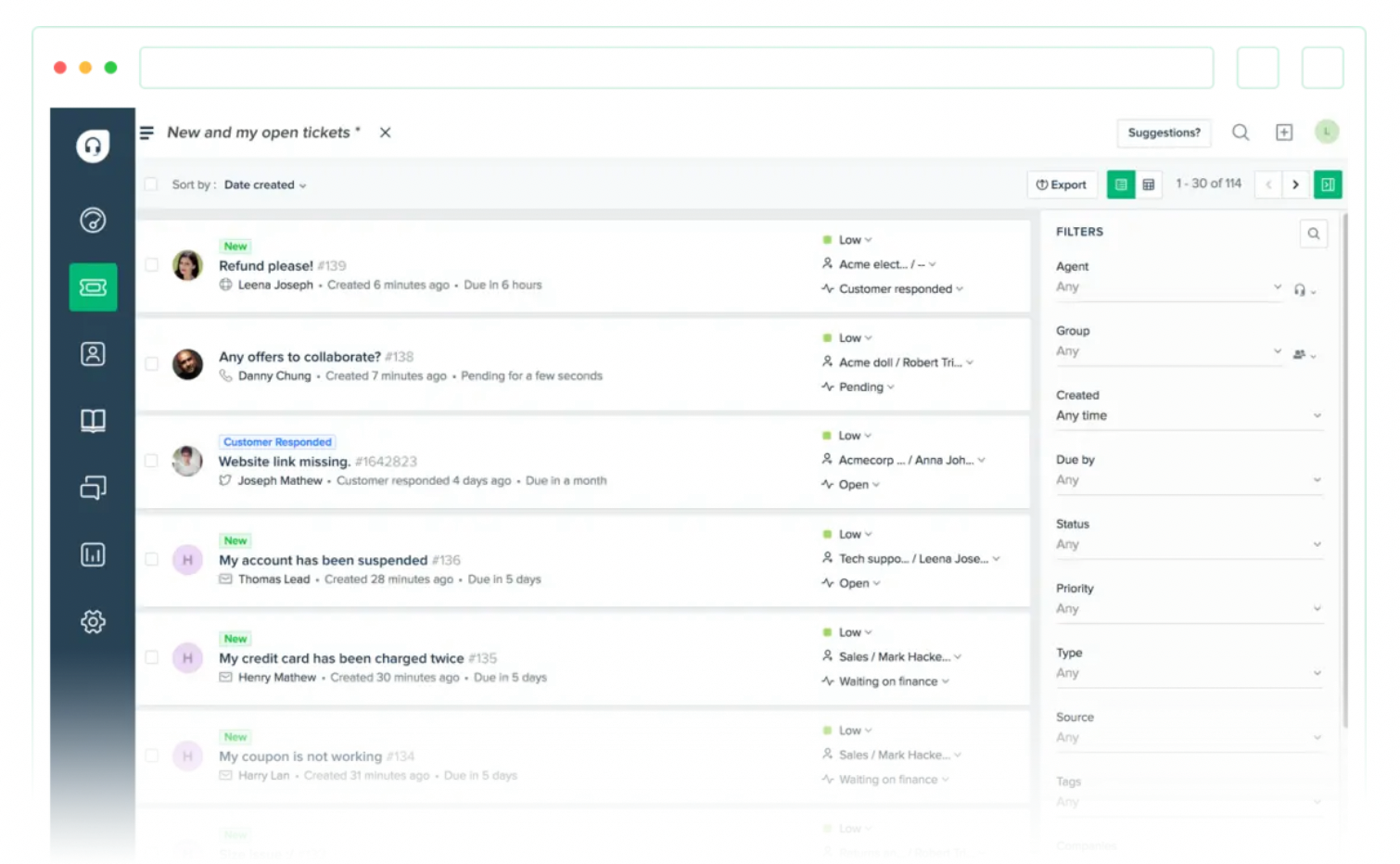Open the Admin gear icon in sidebar

(x=93, y=621)
